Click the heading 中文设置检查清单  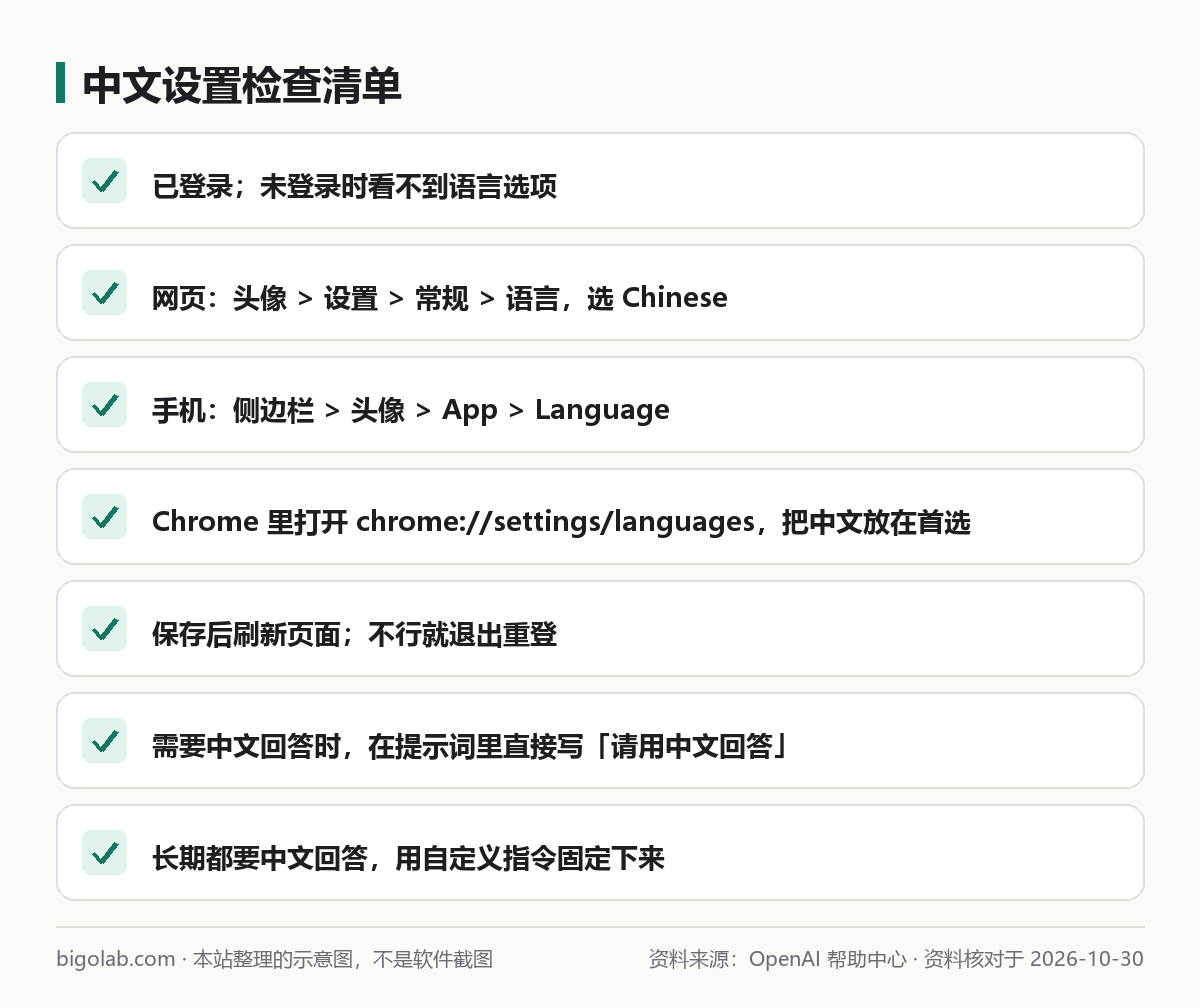pyautogui.click(x=242, y=86)
